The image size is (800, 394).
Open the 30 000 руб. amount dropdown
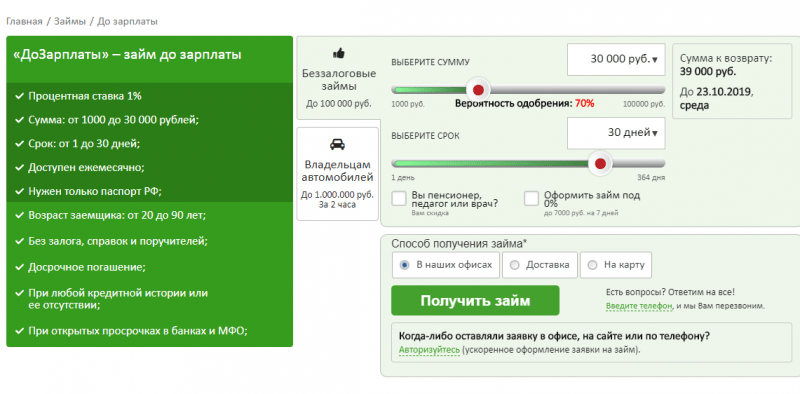(x=616, y=59)
